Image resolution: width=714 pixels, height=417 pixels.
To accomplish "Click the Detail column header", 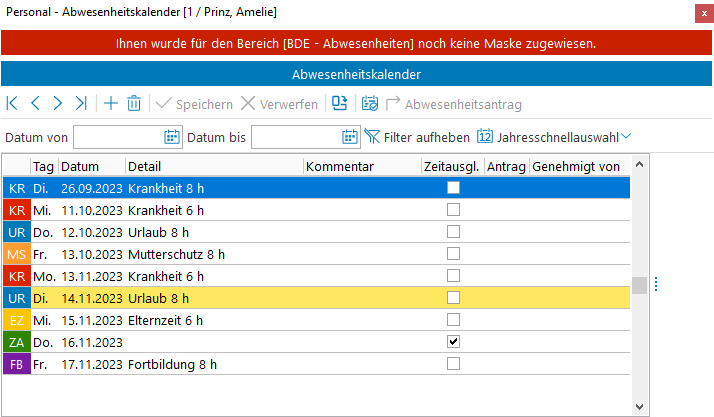I will click(x=213, y=166).
